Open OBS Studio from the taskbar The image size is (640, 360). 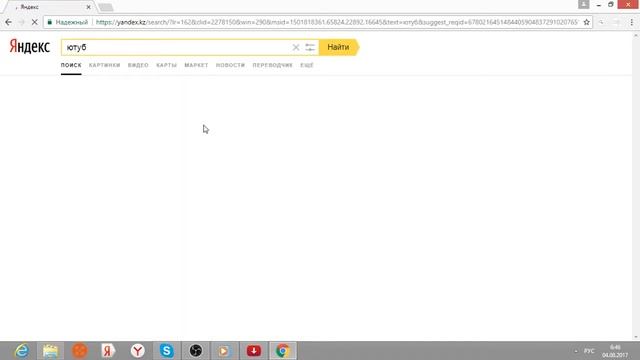coord(196,351)
